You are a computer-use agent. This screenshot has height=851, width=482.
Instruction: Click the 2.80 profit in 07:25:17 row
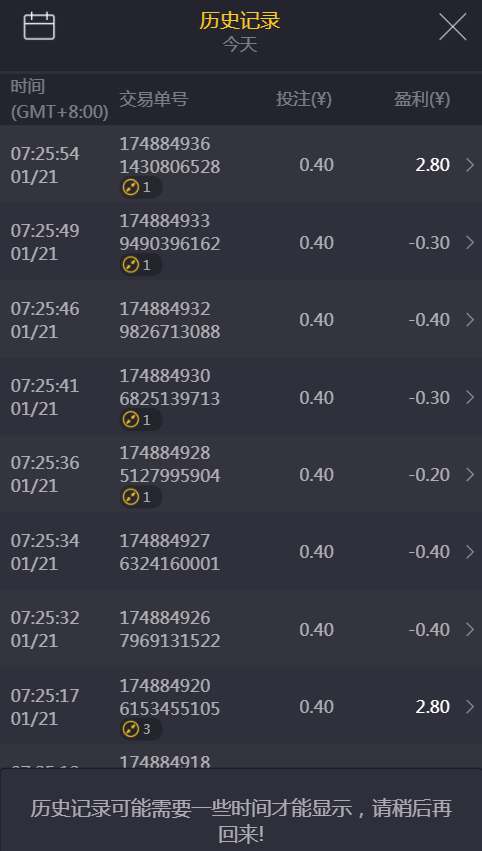433,707
